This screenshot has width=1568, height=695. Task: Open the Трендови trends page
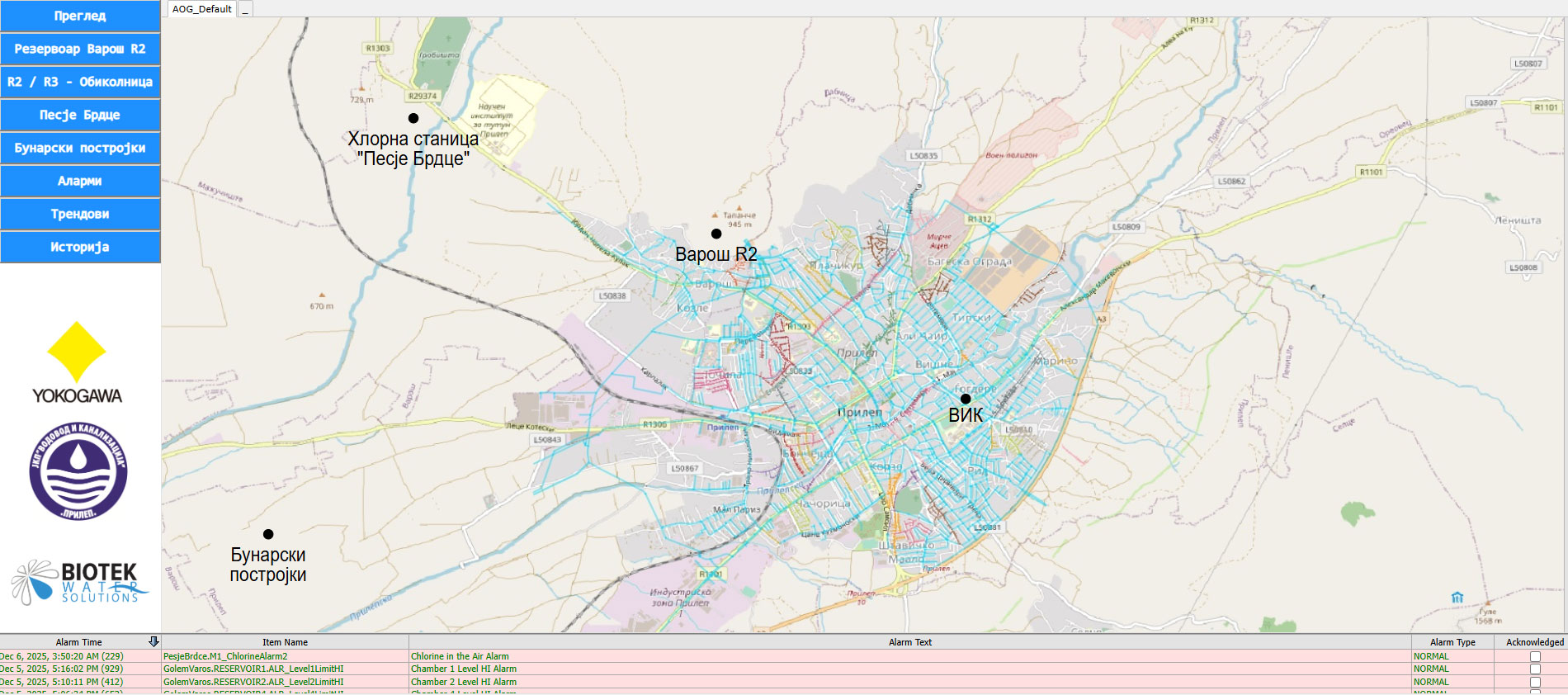tap(80, 214)
